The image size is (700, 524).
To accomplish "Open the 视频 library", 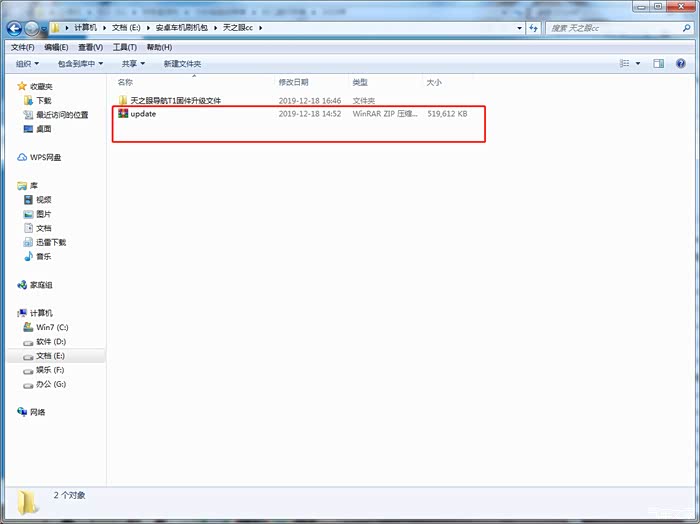I will point(44,200).
